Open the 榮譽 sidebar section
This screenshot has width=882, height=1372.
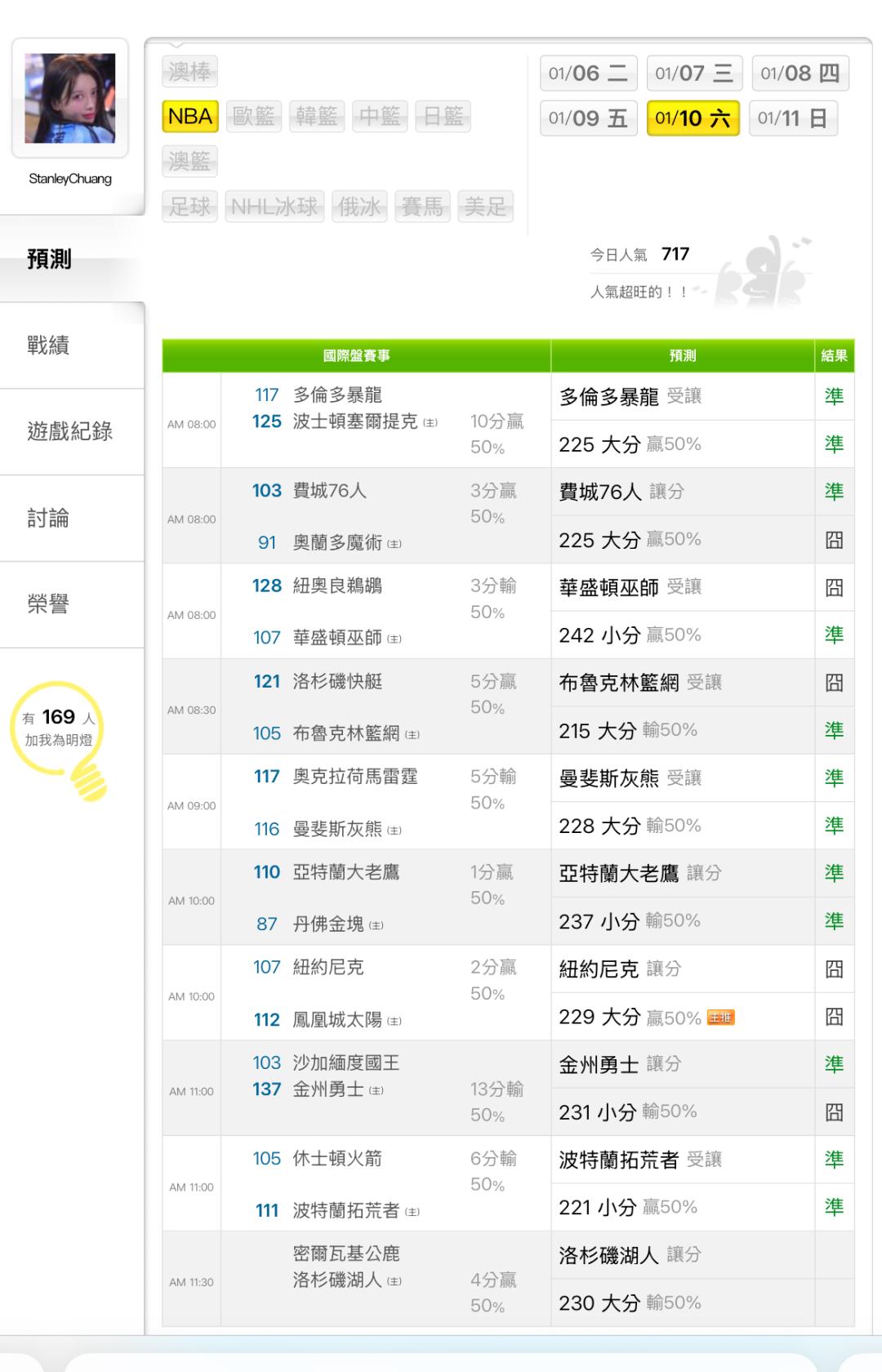(x=49, y=604)
